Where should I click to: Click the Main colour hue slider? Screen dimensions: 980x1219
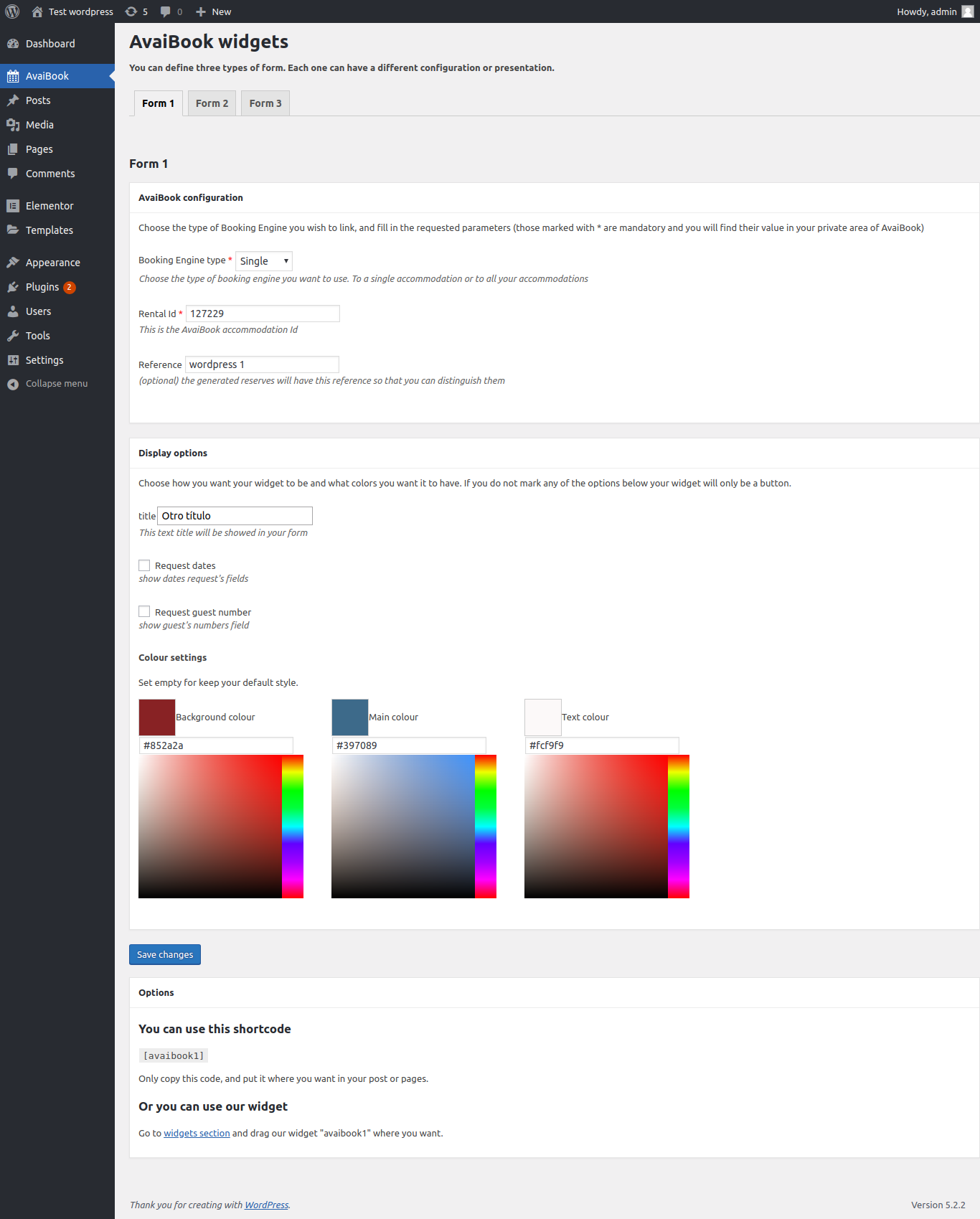(486, 827)
